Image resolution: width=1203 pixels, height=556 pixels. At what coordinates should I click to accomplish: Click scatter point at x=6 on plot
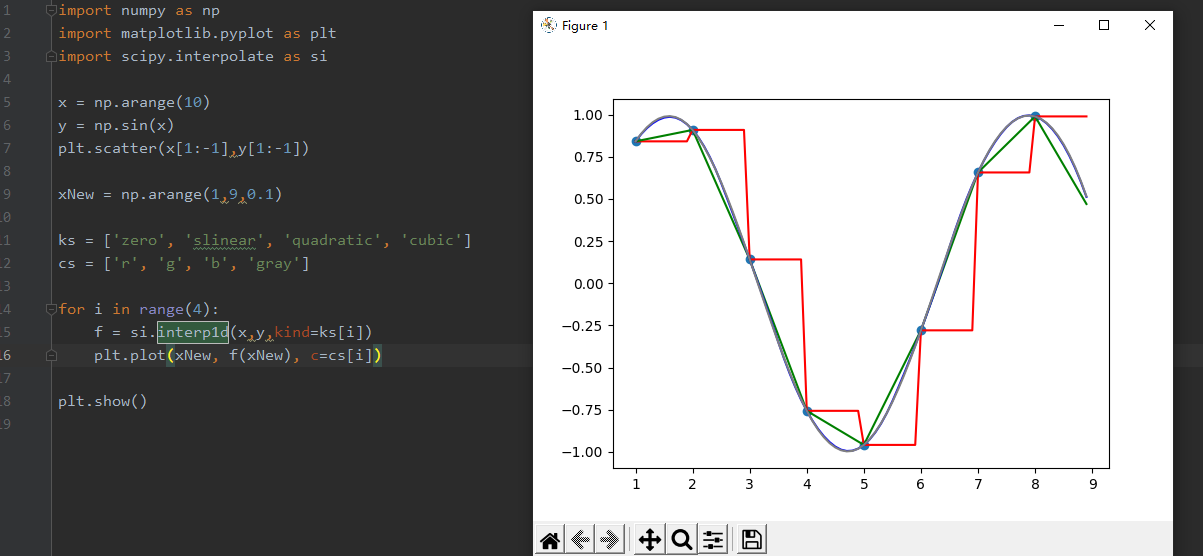pyautogui.click(x=921, y=330)
